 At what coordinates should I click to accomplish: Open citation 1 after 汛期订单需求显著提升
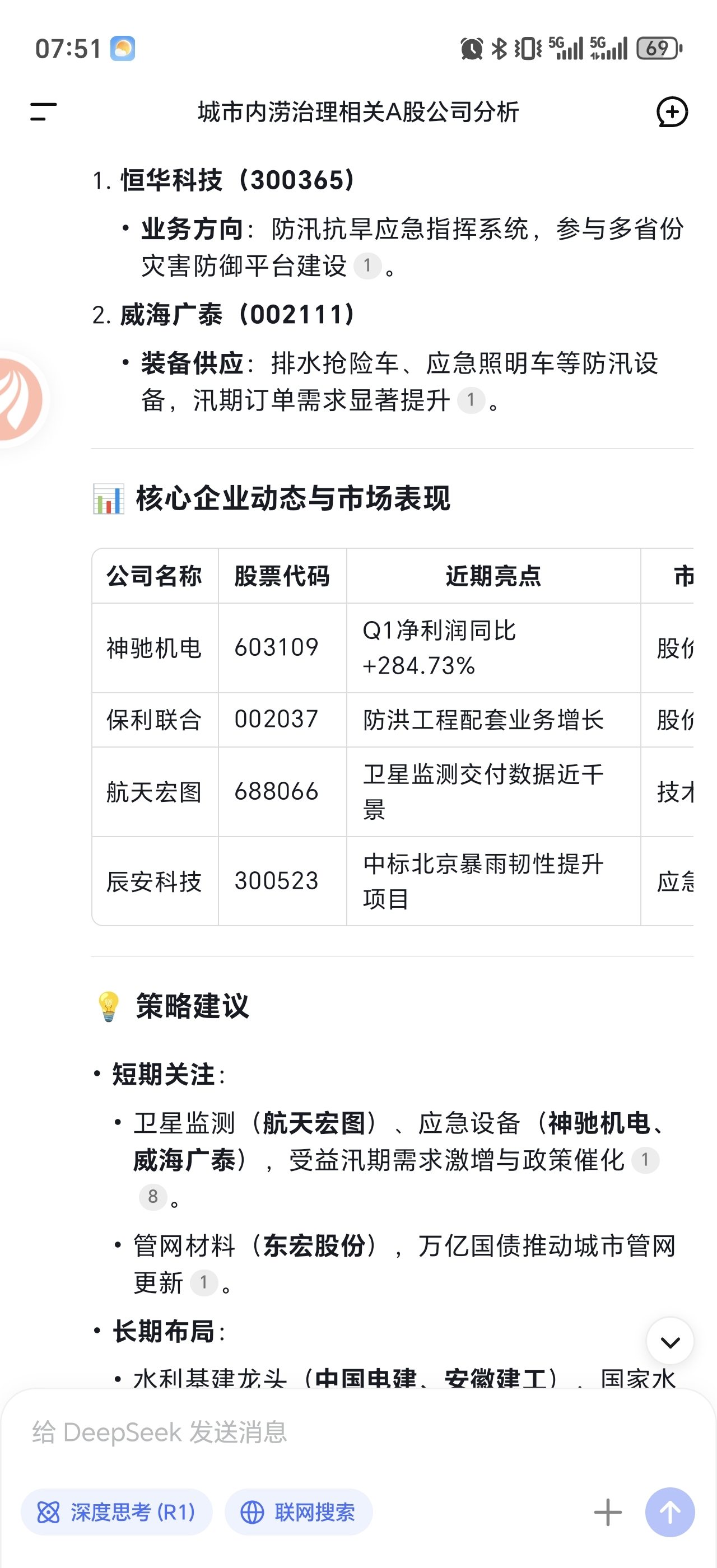click(471, 400)
